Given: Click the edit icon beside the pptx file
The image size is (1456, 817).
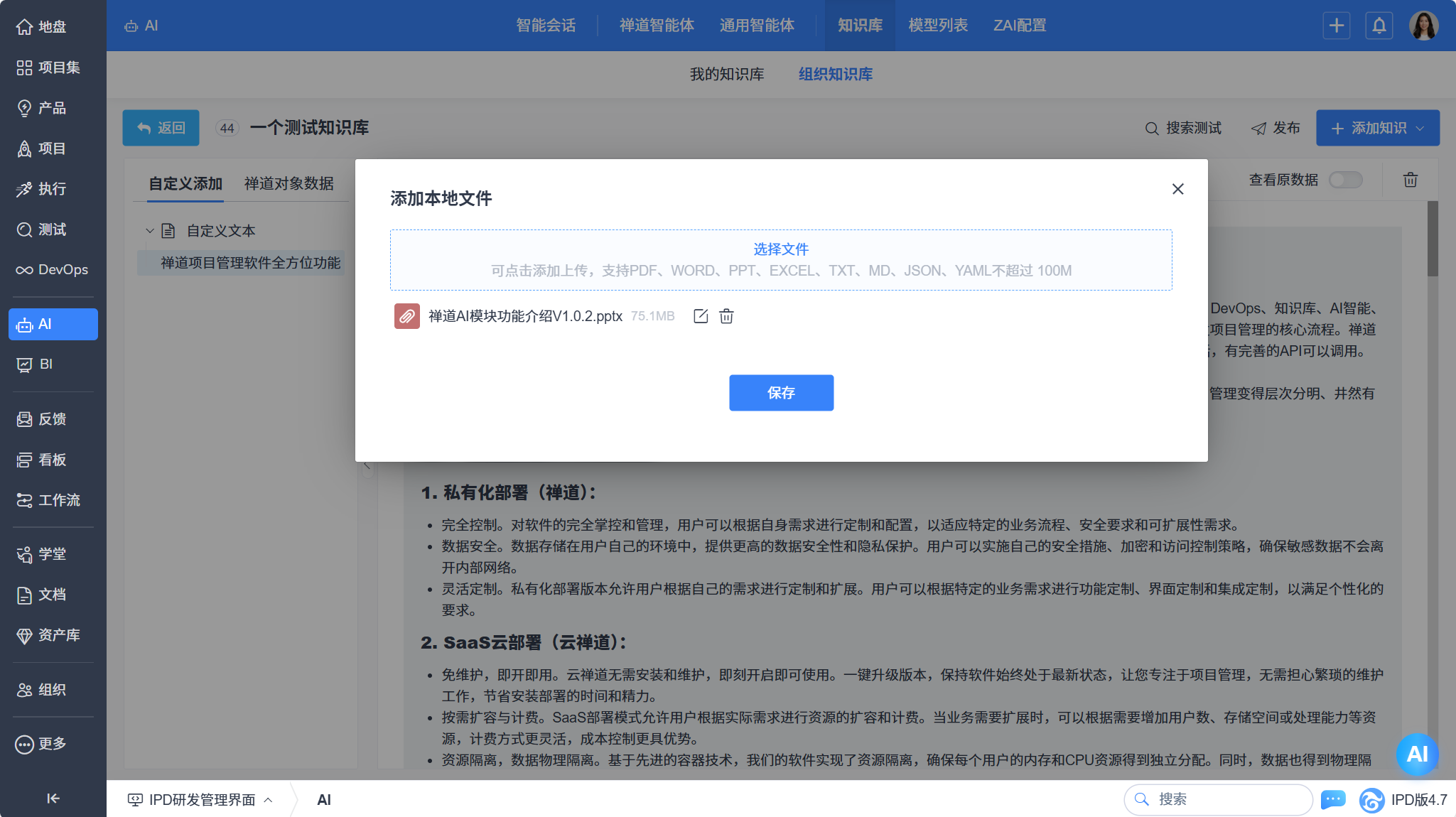Looking at the screenshot, I should click(701, 316).
